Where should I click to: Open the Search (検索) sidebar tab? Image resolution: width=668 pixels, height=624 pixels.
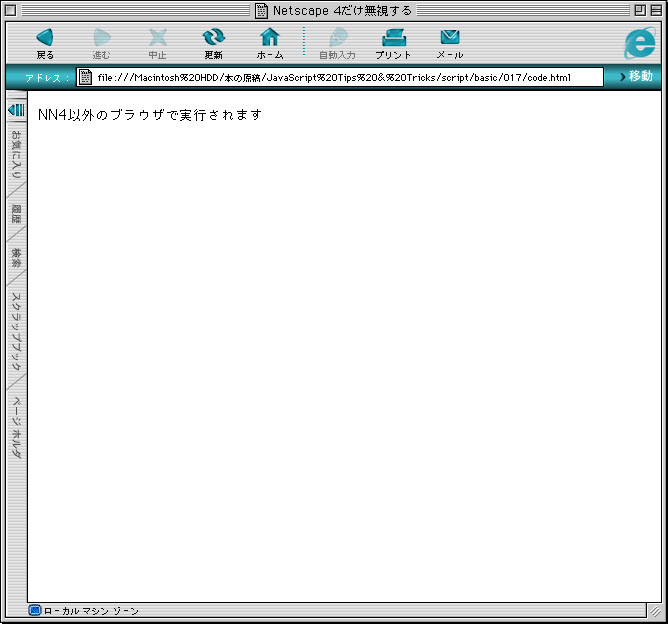tap(16, 258)
